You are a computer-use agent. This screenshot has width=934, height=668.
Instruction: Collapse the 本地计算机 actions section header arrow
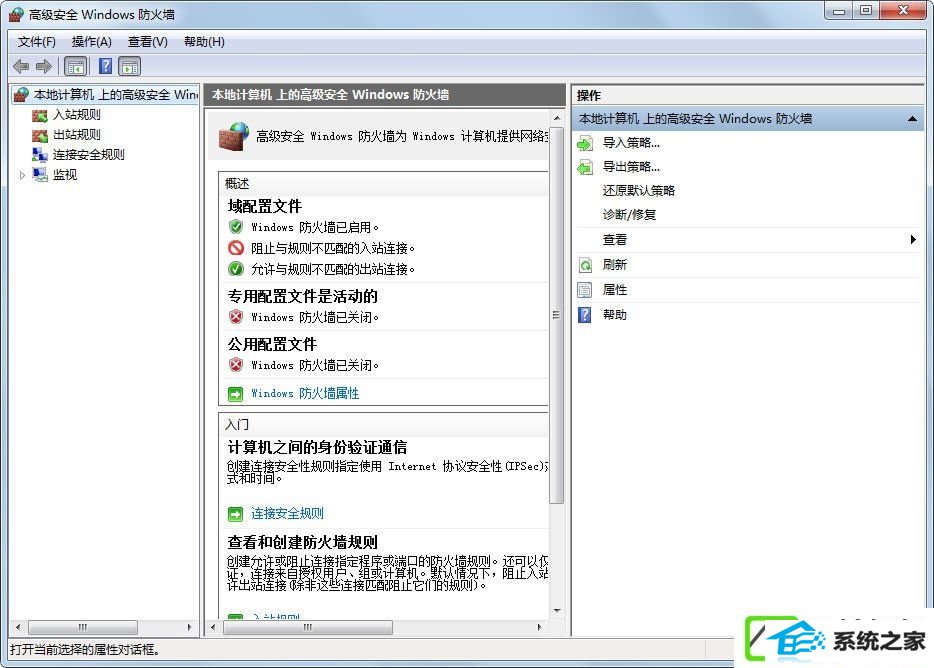click(912, 119)
